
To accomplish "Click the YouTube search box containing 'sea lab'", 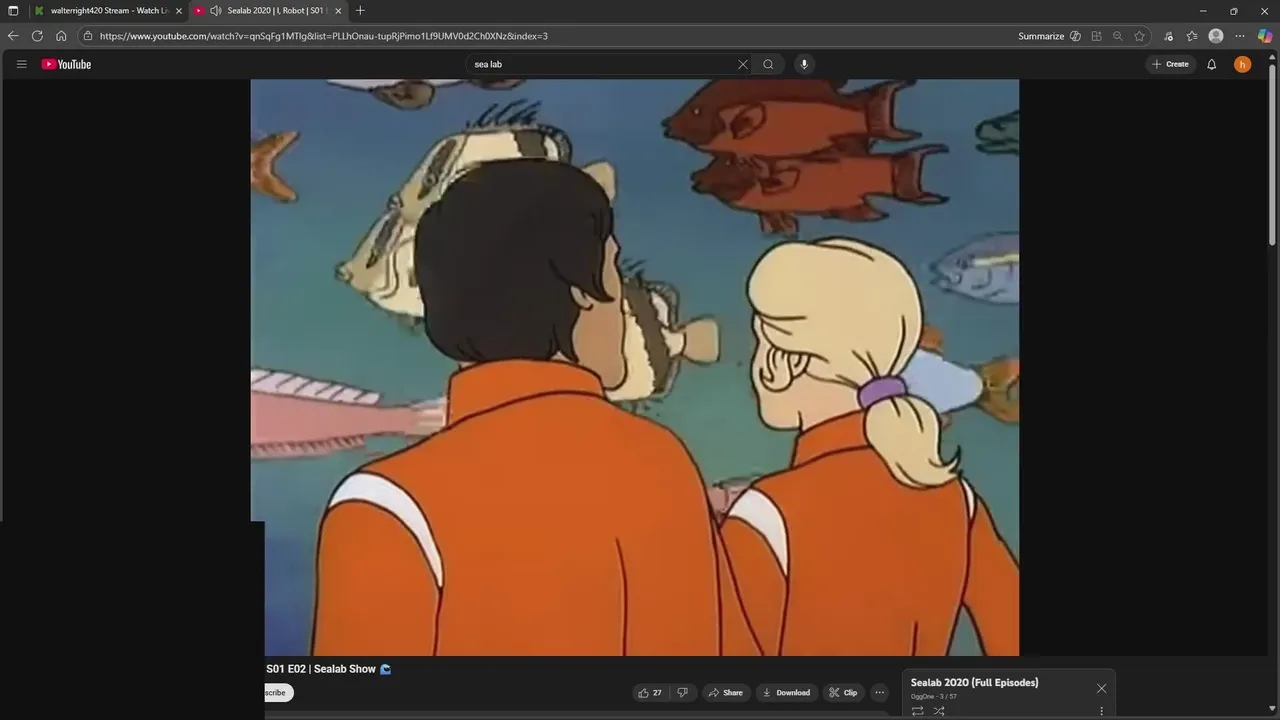I will [x=603, y=64].
